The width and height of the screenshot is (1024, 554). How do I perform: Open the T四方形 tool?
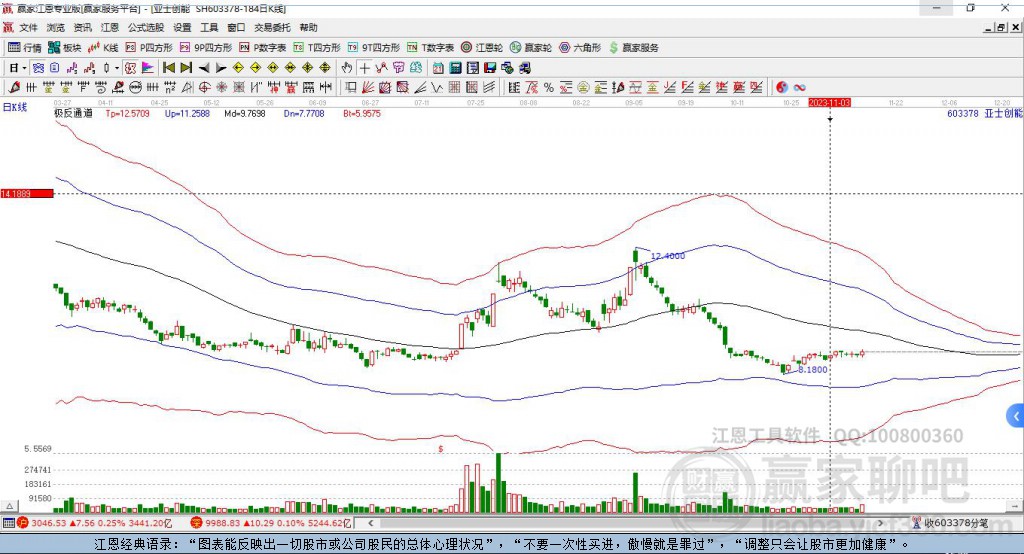point(317,48)
